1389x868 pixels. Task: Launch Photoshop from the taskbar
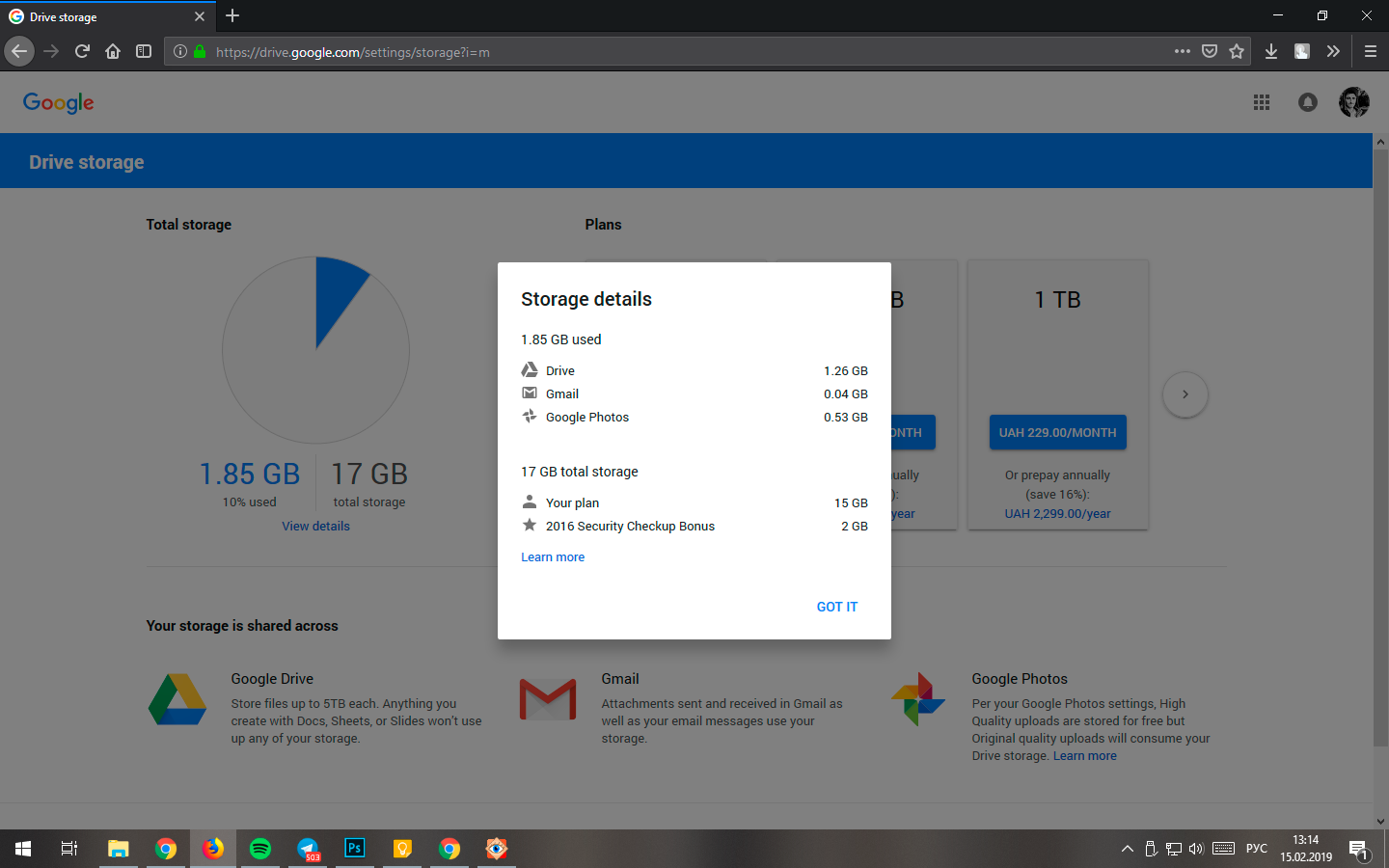click(x=355, y=849)
